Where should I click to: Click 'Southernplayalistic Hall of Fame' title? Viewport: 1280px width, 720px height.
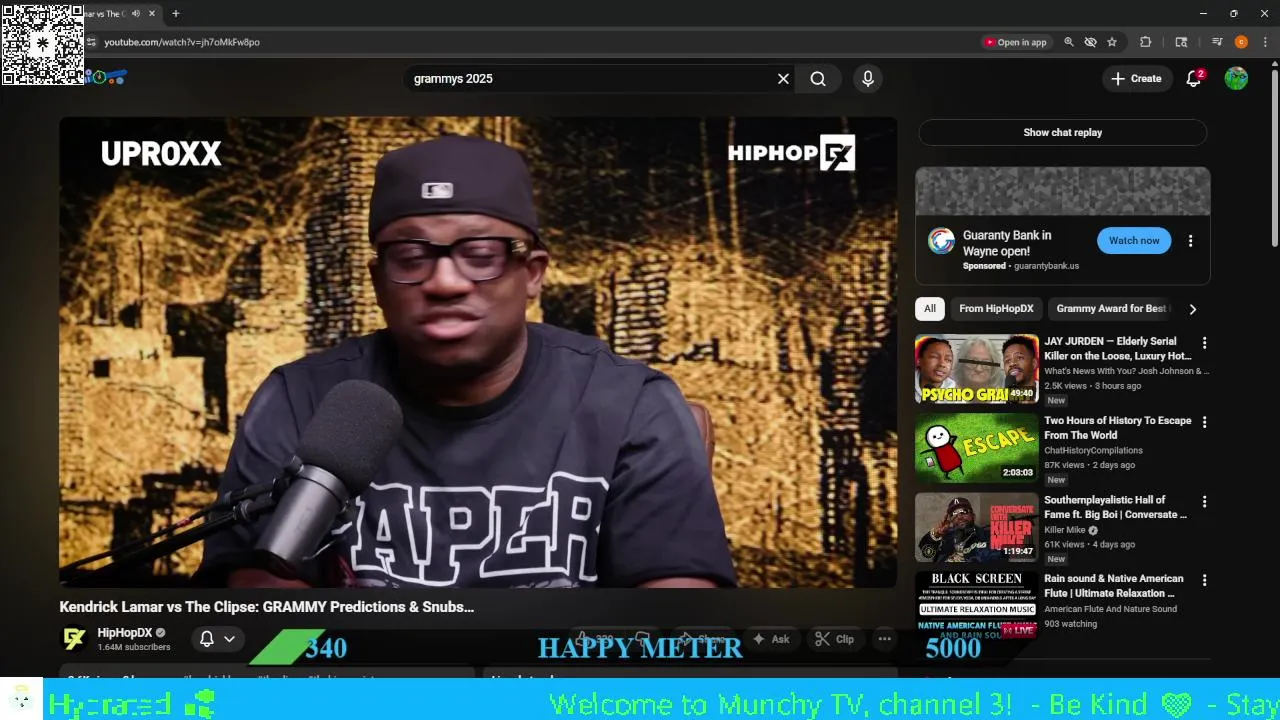[x=1115, y=506]
